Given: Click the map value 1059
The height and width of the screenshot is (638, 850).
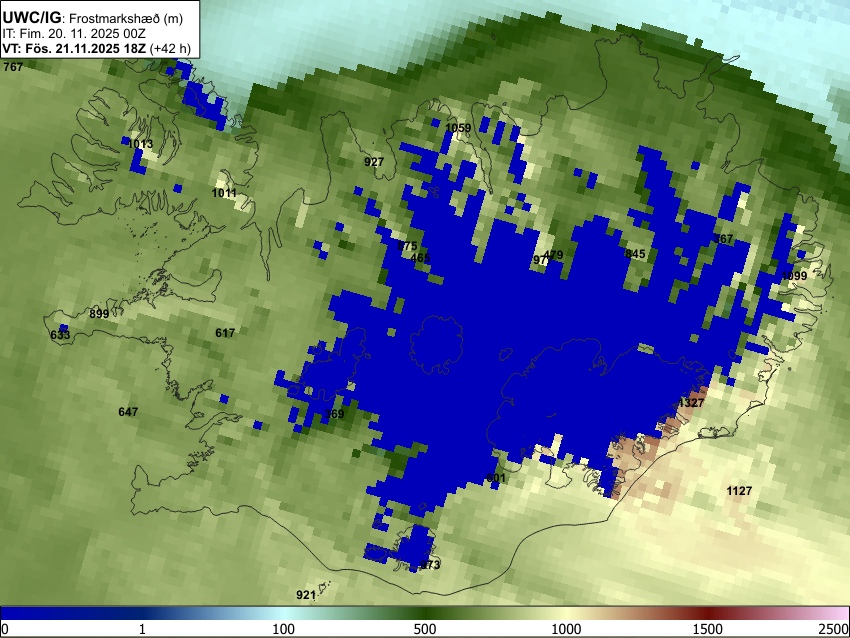Looking at the screenshot, I should click(458, 128).
